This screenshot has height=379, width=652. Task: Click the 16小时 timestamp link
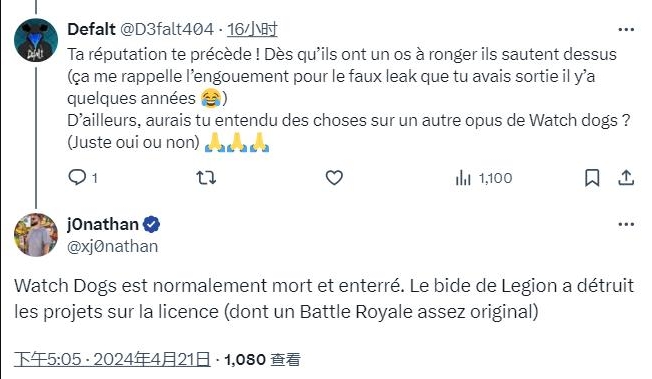click(x=252, y=29)
